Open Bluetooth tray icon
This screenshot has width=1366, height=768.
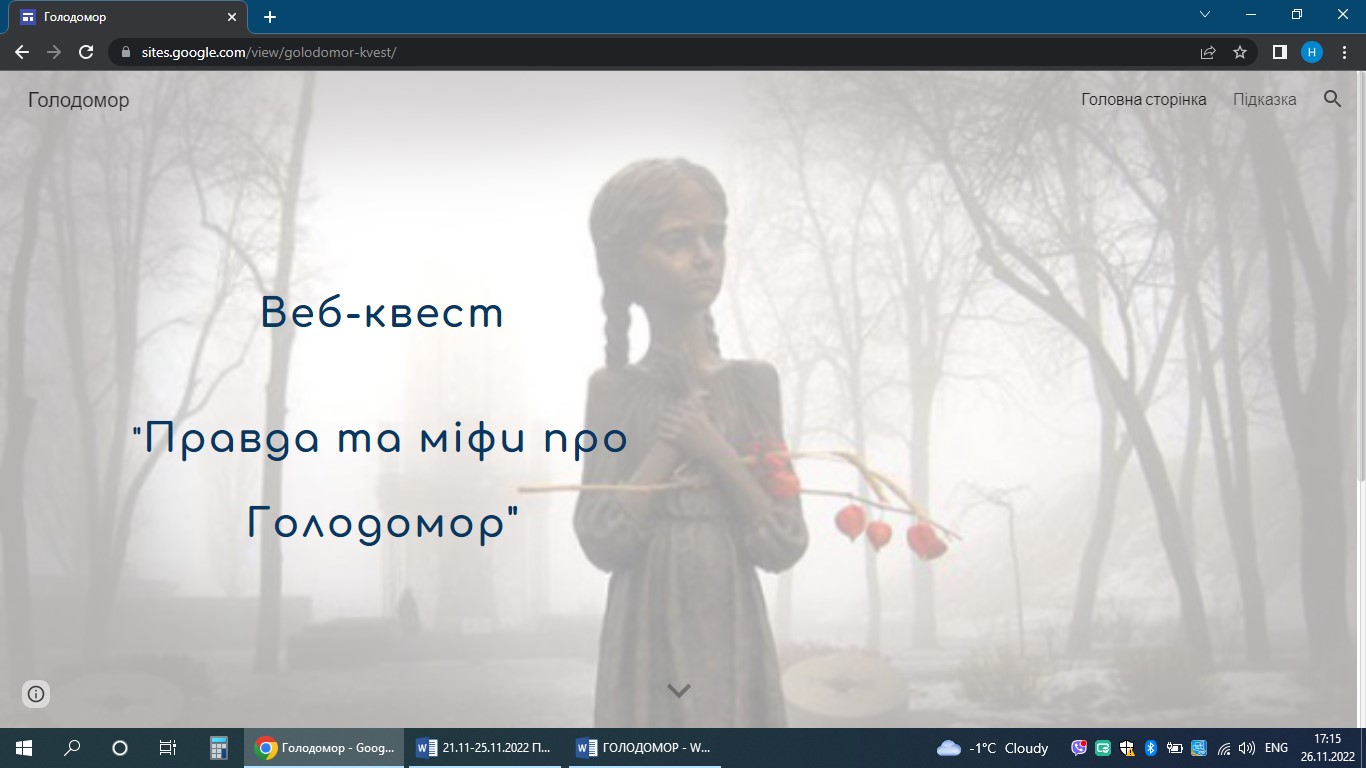(1151, 748)
